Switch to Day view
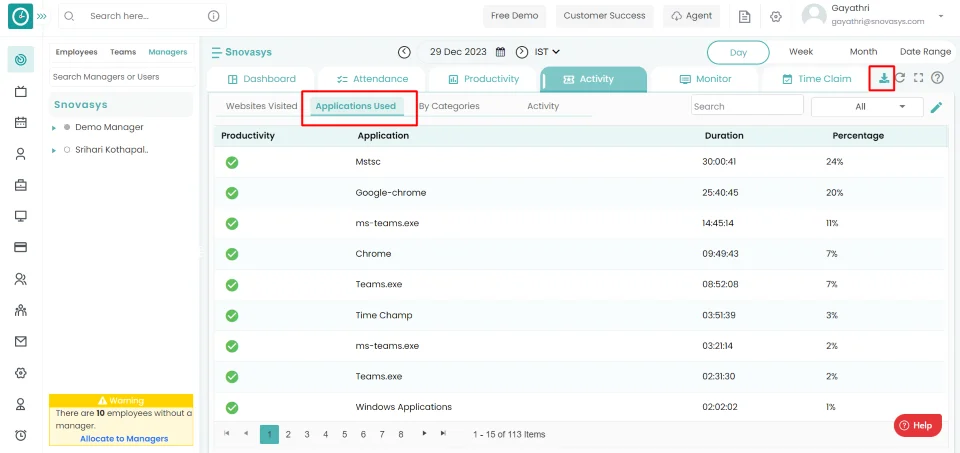The image size is (960, 453). pos(738,53)
